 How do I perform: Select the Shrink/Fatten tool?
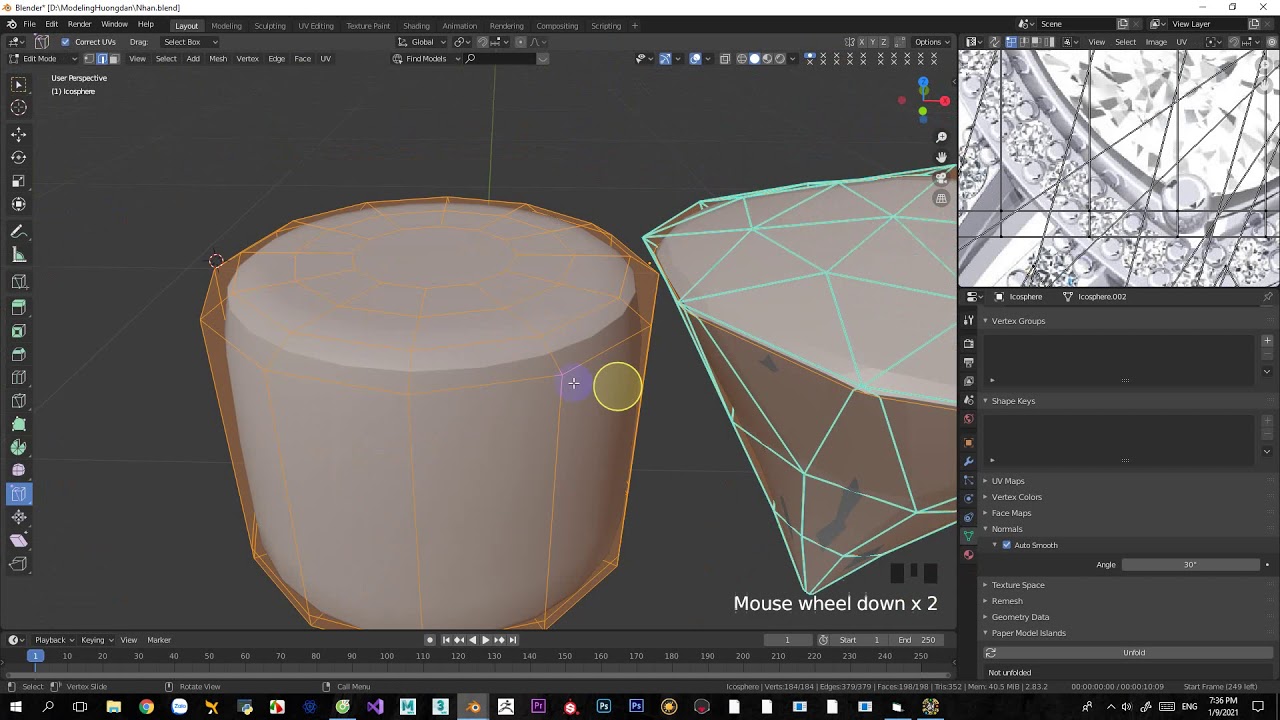[x=19, y=517]
